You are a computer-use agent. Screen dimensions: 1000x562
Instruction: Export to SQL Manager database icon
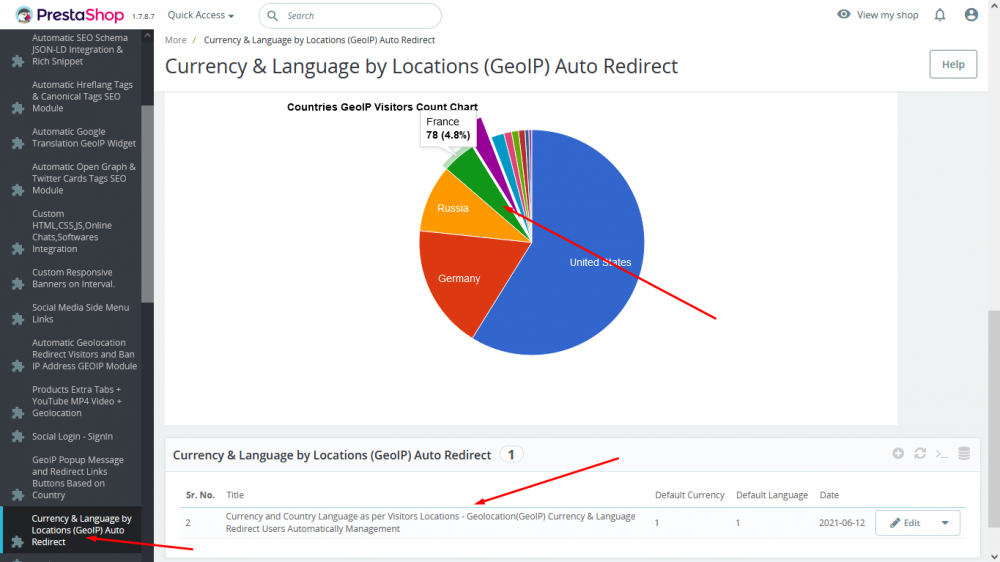pyautogui.click(x=964, y=454)
